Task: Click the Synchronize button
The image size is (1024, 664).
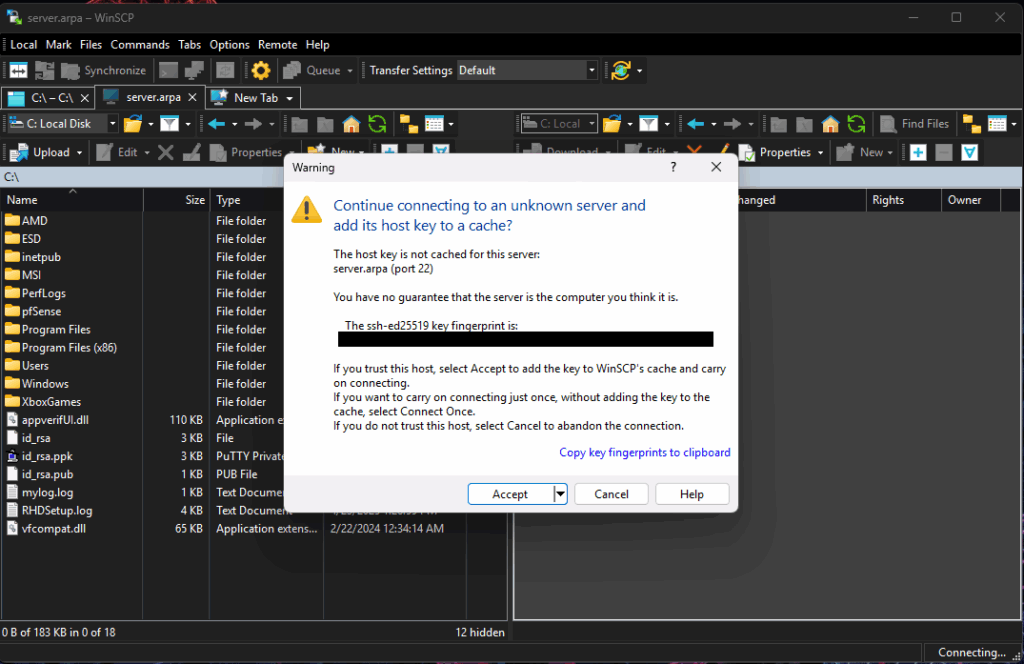Action: coord(103,70)
